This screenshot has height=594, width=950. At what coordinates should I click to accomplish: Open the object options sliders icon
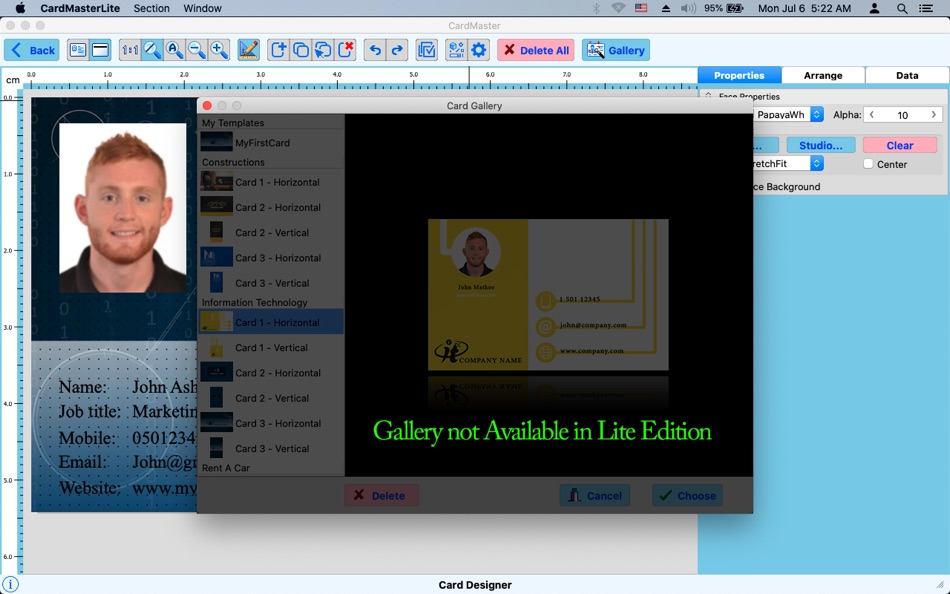tap(456, 50)
